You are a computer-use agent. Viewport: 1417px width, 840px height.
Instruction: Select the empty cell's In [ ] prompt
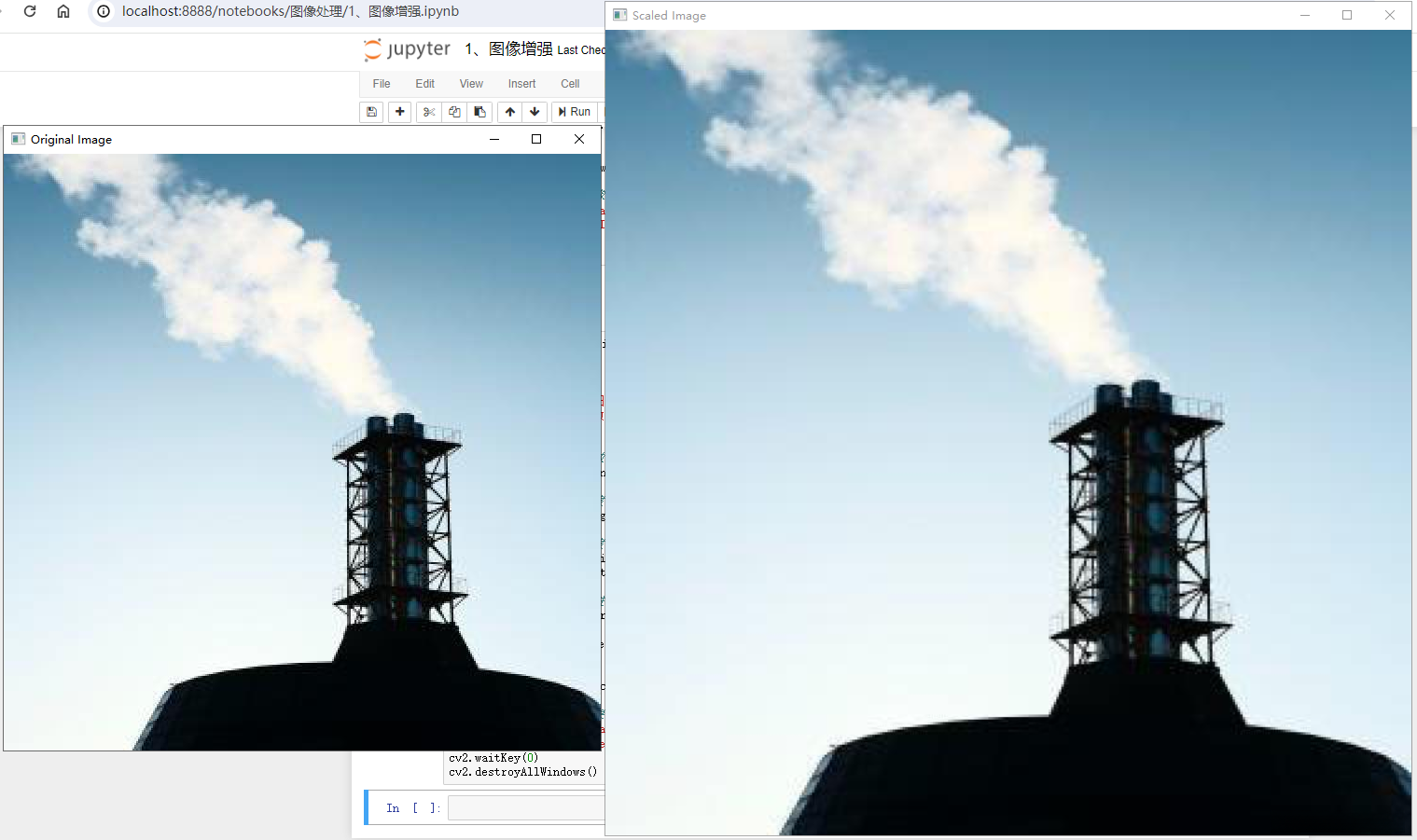pos(412,808)
